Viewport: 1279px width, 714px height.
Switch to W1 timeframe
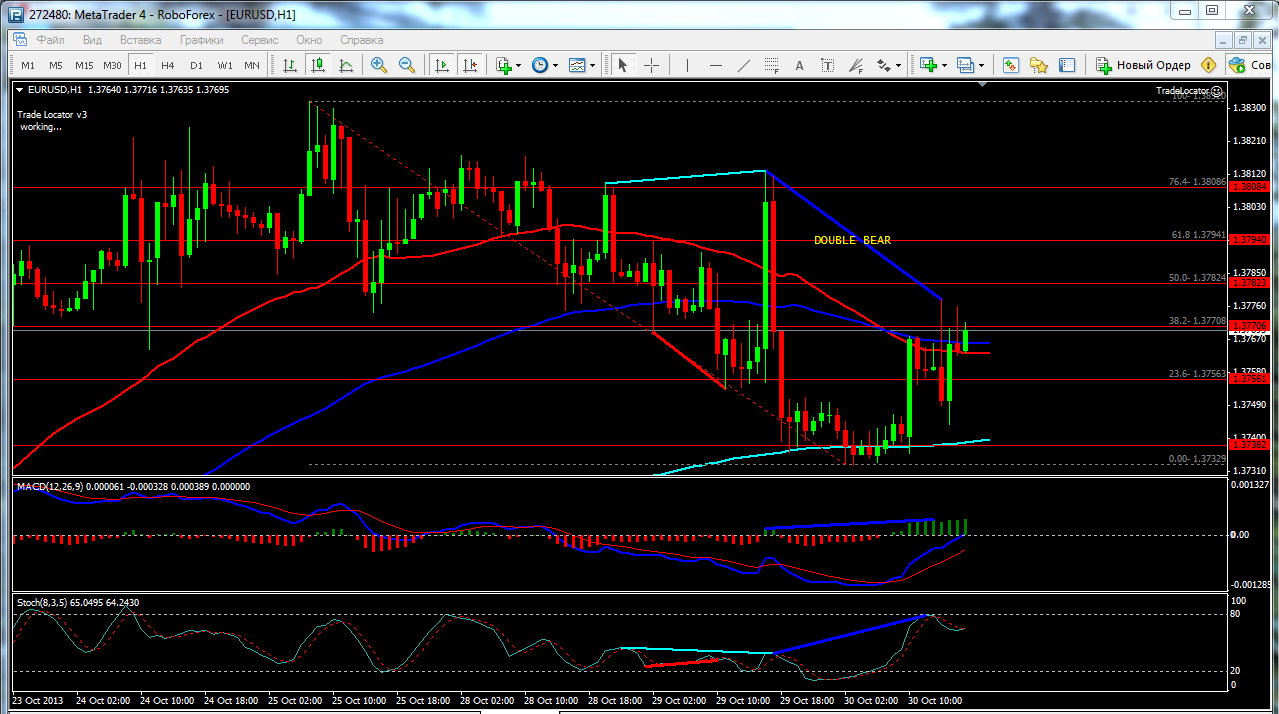pos(225,65)
